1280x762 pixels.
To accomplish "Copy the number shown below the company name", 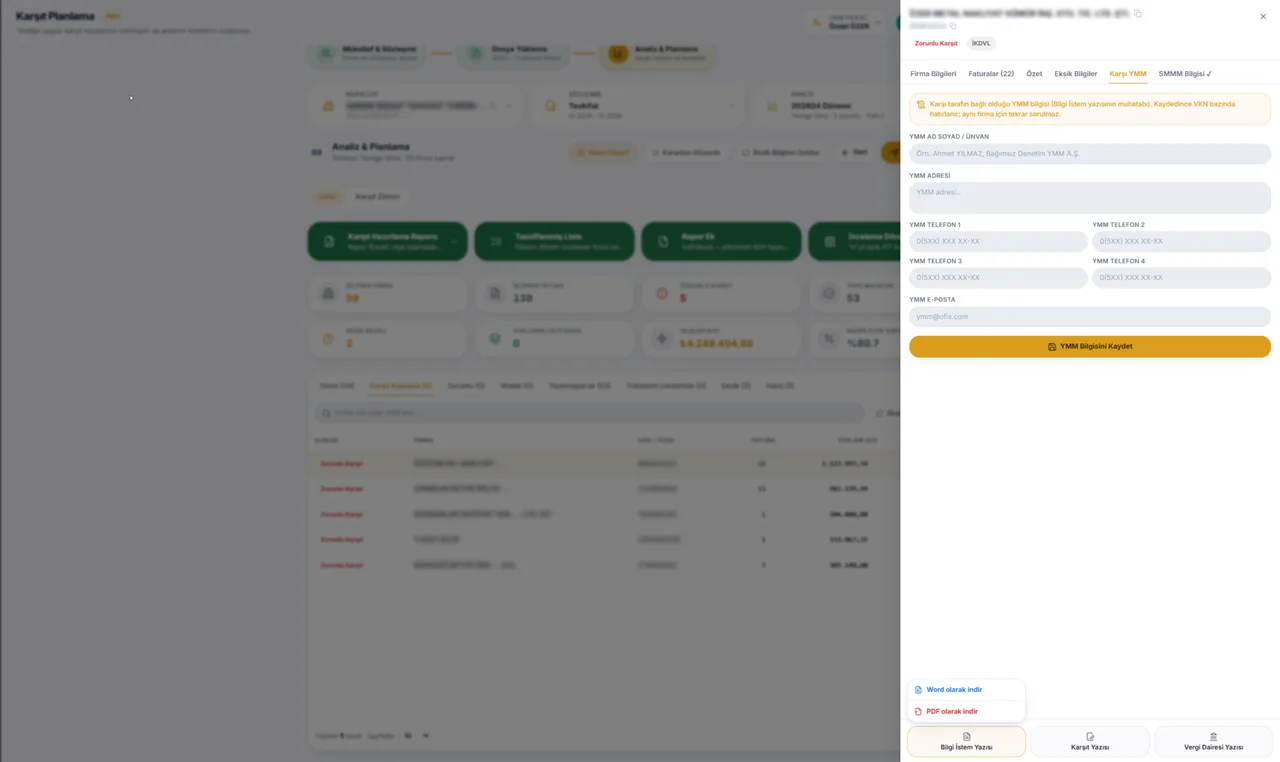I will (953, 26).
